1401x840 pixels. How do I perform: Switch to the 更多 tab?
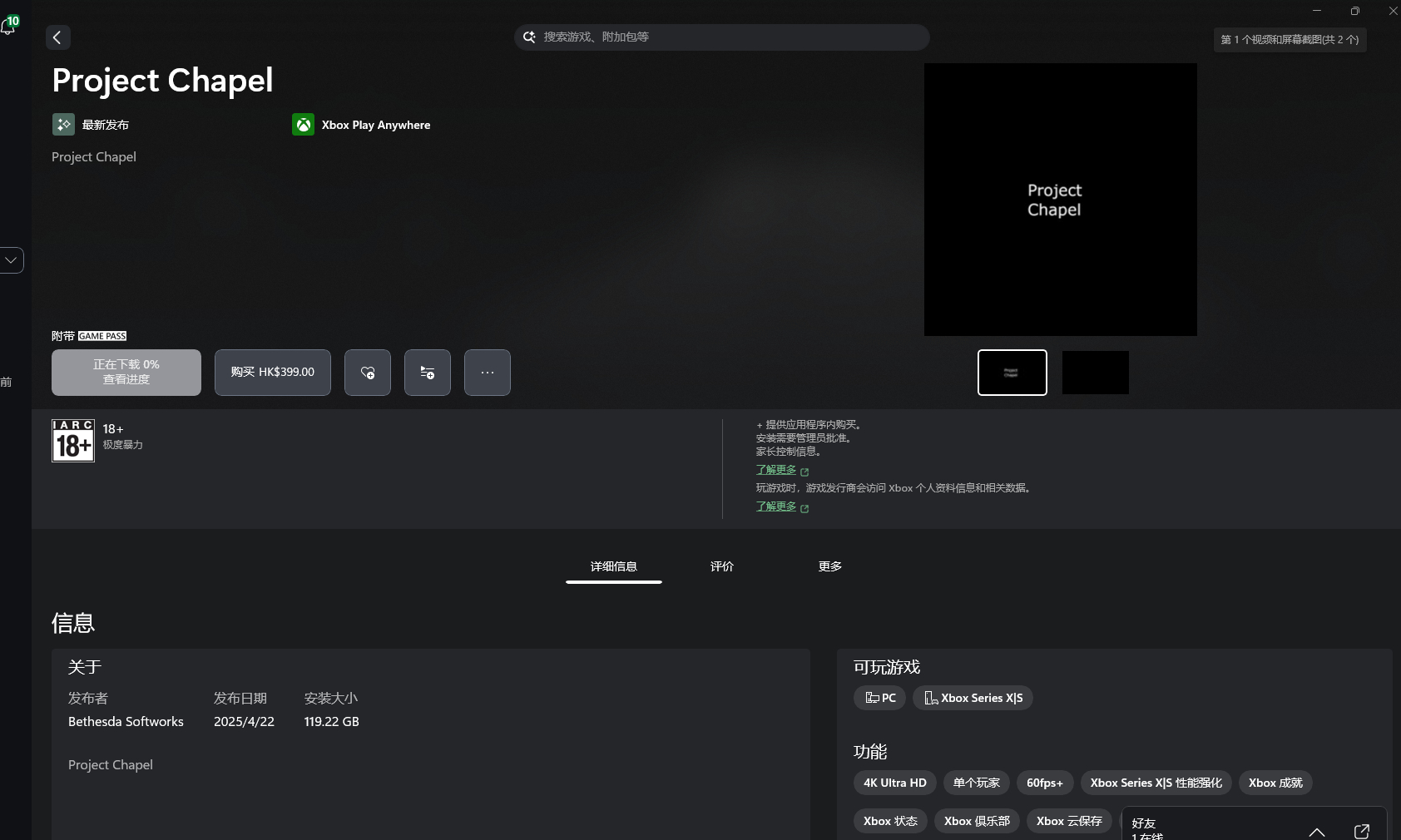[x=830, y=566]
